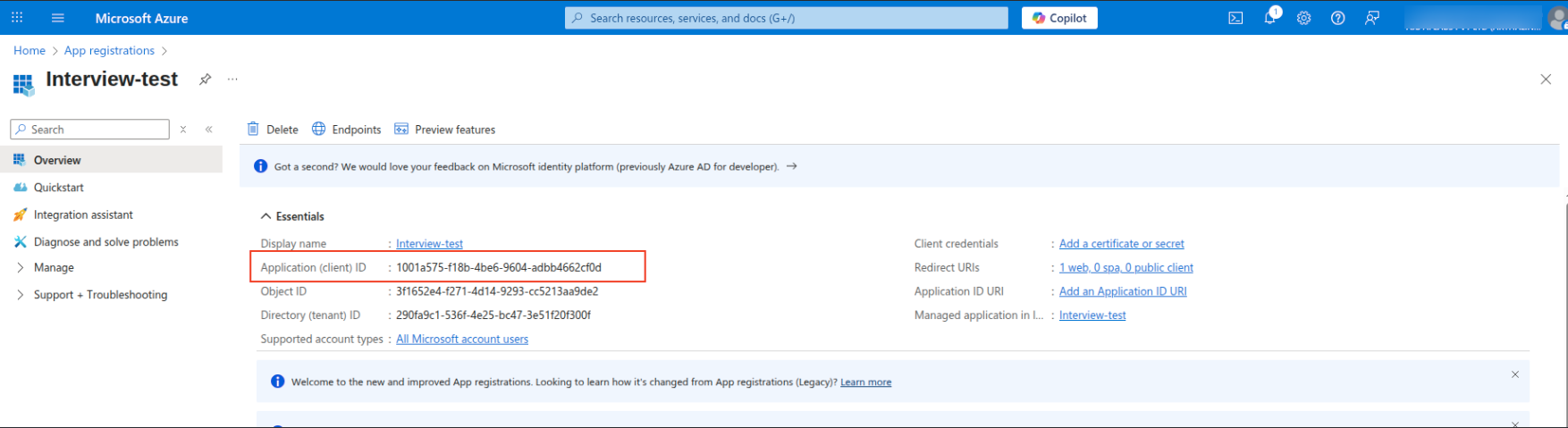Go to App registrations breadcrumb
The image size is (1568, 428).
[x=109, y=51]
